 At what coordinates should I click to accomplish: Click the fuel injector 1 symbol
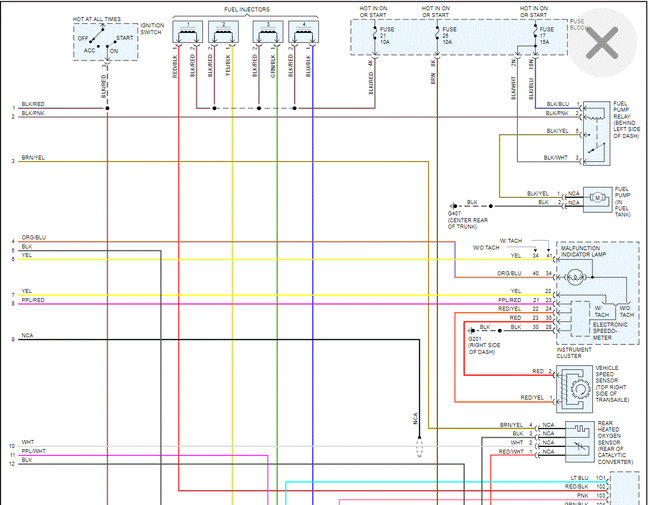click(x=188, y=32)
